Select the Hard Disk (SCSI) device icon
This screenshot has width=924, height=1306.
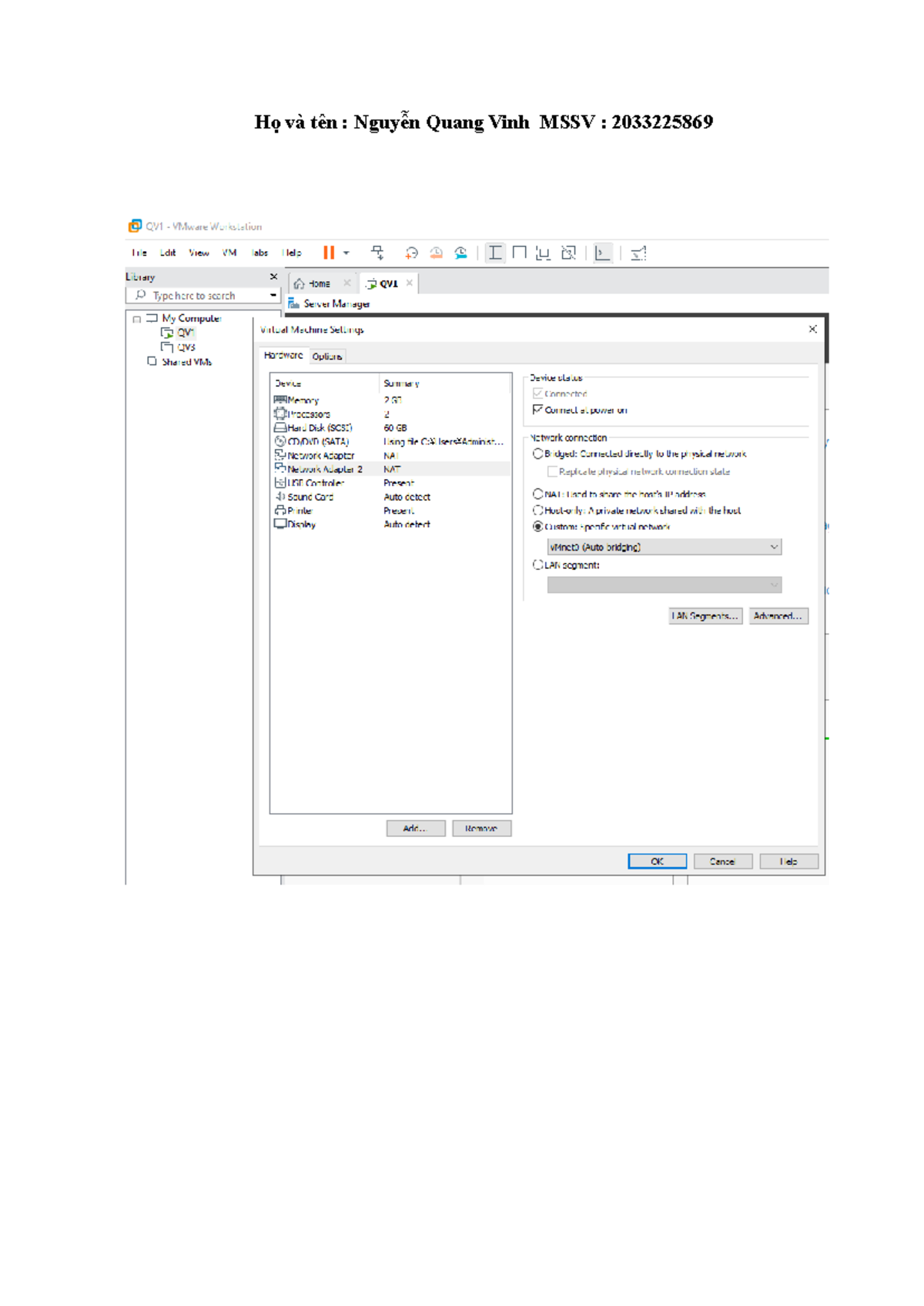280,427
